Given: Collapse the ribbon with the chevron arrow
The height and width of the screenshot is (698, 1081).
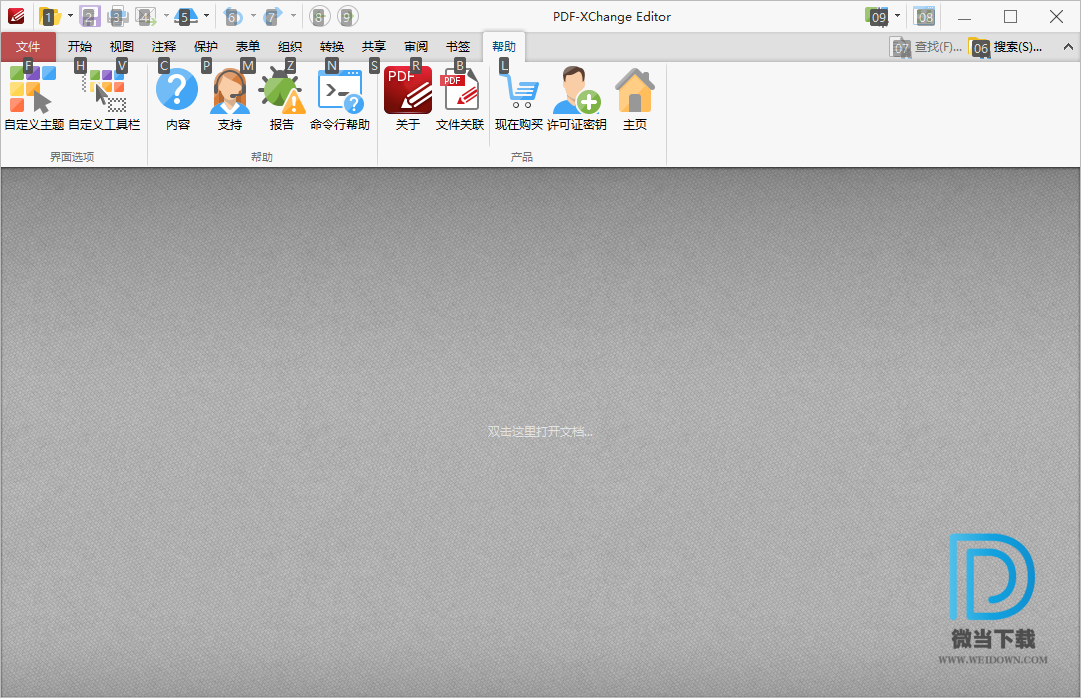Looking at the screenshot, I should pos(1068,47).
